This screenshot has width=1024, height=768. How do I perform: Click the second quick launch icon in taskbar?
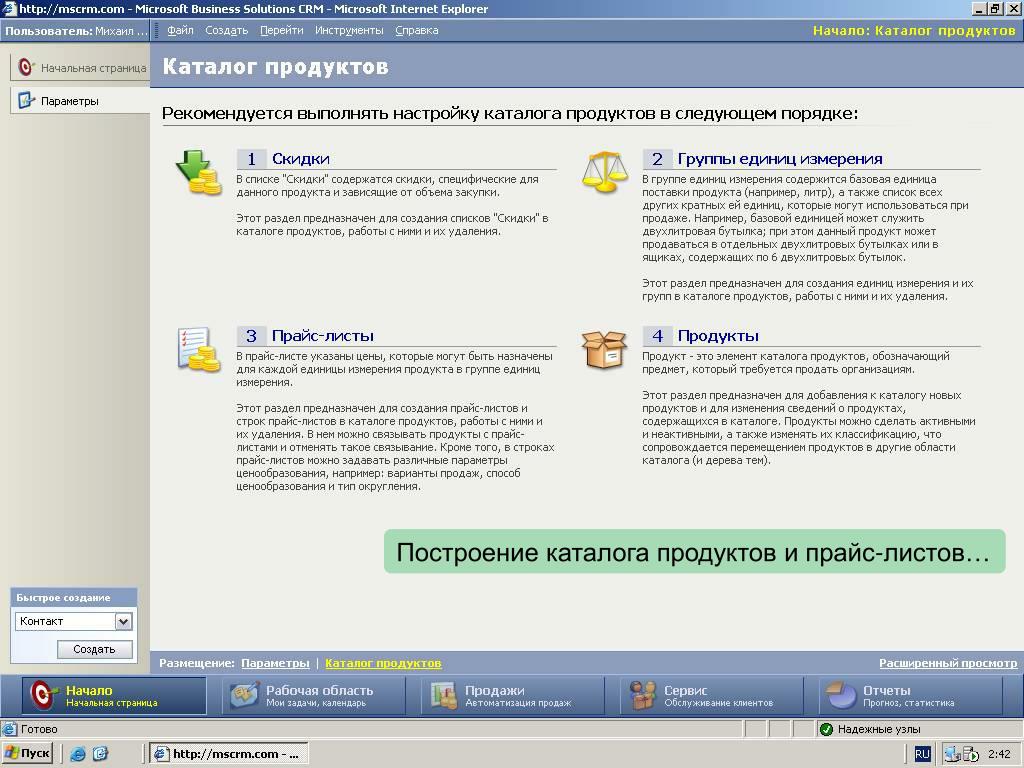(100, 754)
